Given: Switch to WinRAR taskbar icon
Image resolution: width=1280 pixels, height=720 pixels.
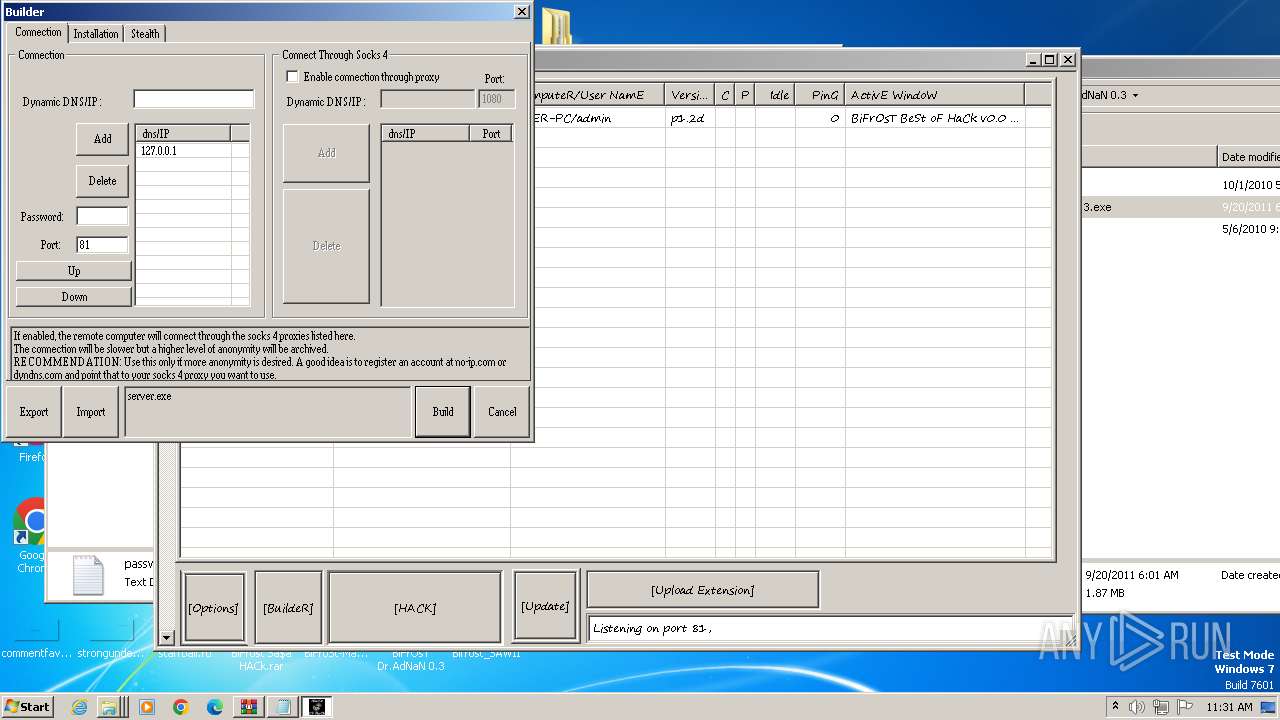Looking at the screenshot, I should click(x=249, y=707).
